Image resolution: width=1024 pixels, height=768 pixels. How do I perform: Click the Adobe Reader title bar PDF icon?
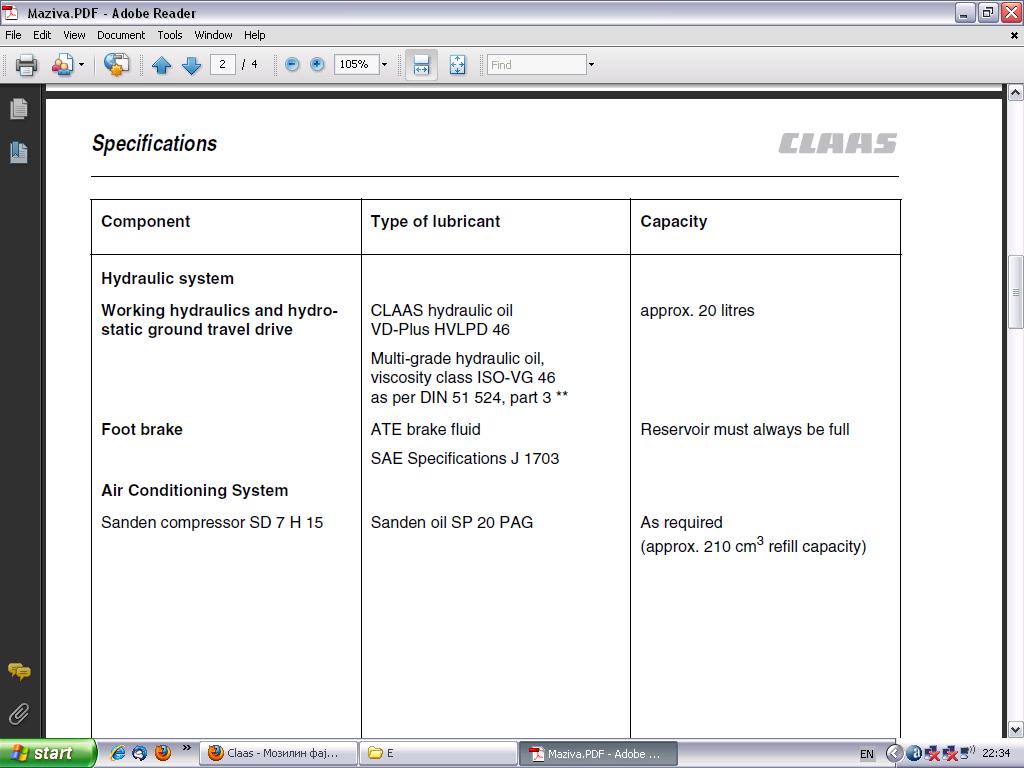click(x=10, y=12)
